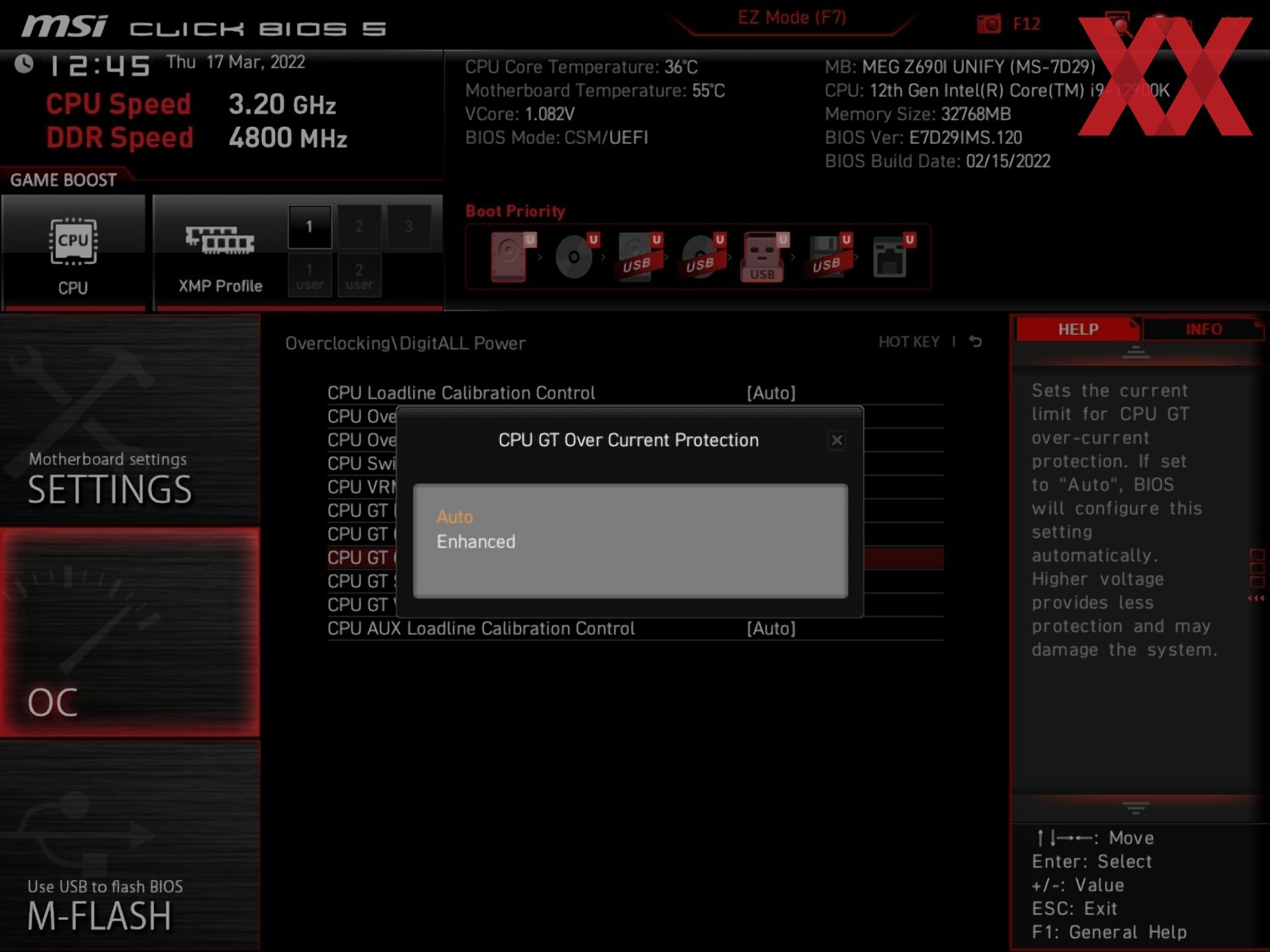Click the side panel triple-arrow collapse icon
The image size is (1270, 952).
coord(1255,598)
